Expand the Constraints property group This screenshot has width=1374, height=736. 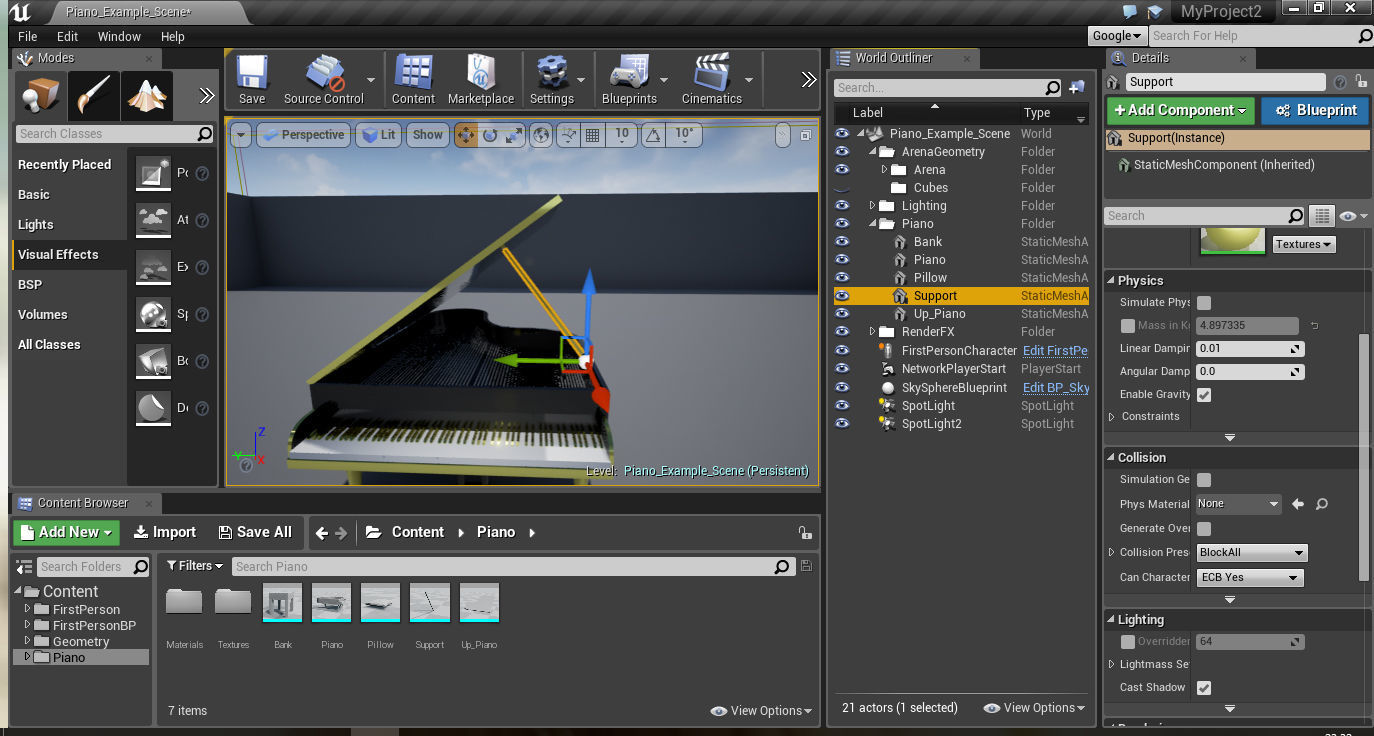pos(1112,417)
